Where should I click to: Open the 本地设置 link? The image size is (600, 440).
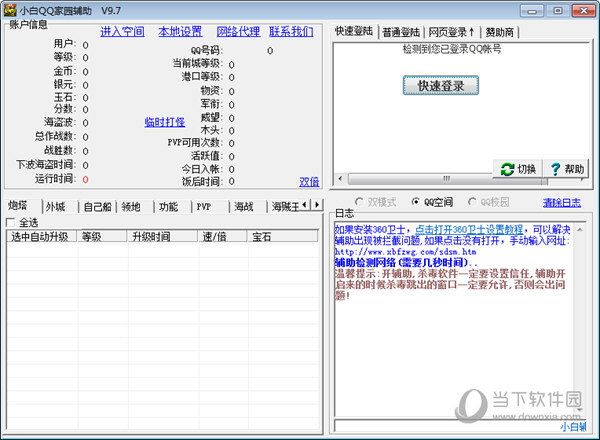(x=180, y=31)
